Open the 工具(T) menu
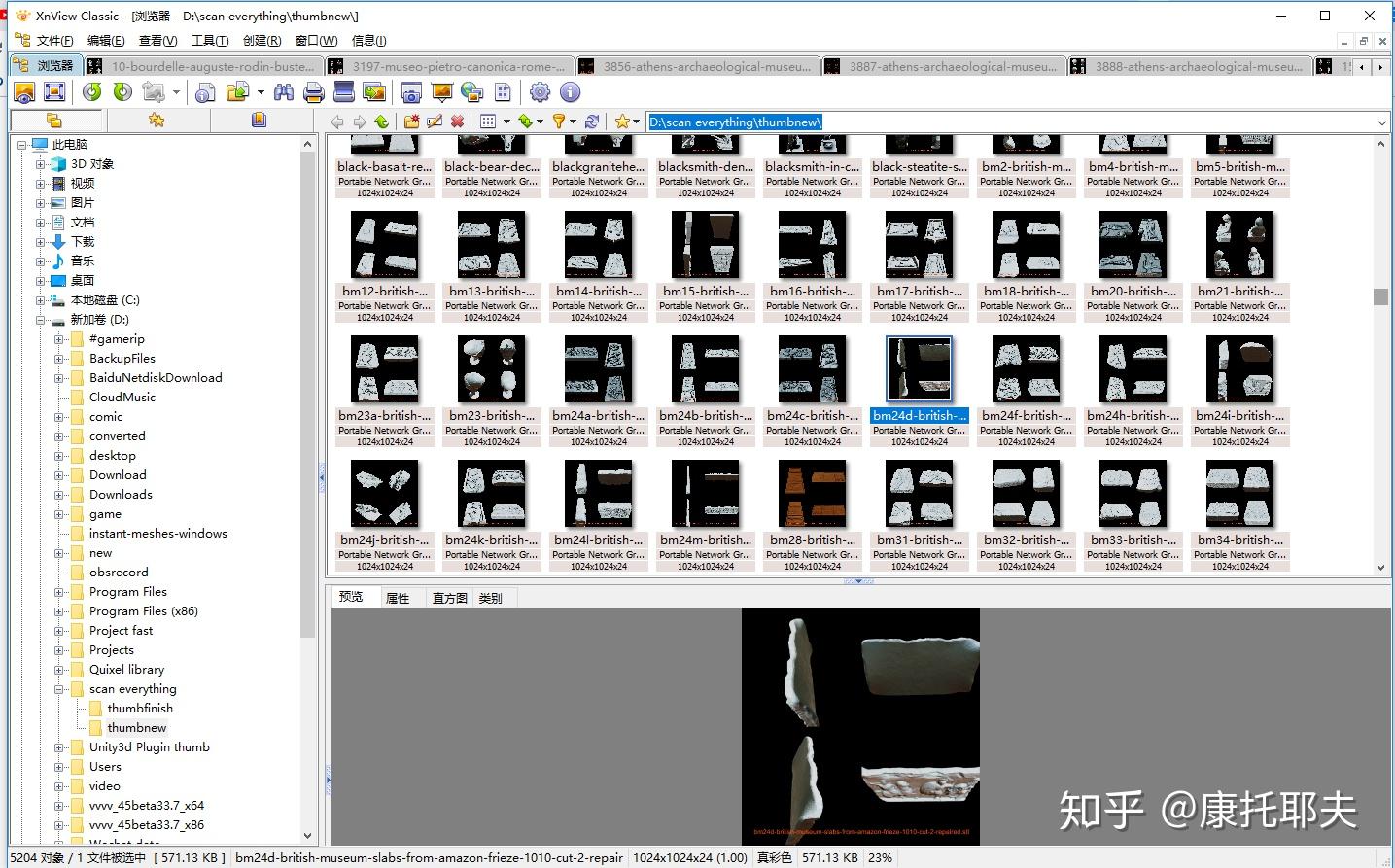Image resolution: width=1395 pixels, height=868 pixels. pyautogui.click(x=210, y=41)
